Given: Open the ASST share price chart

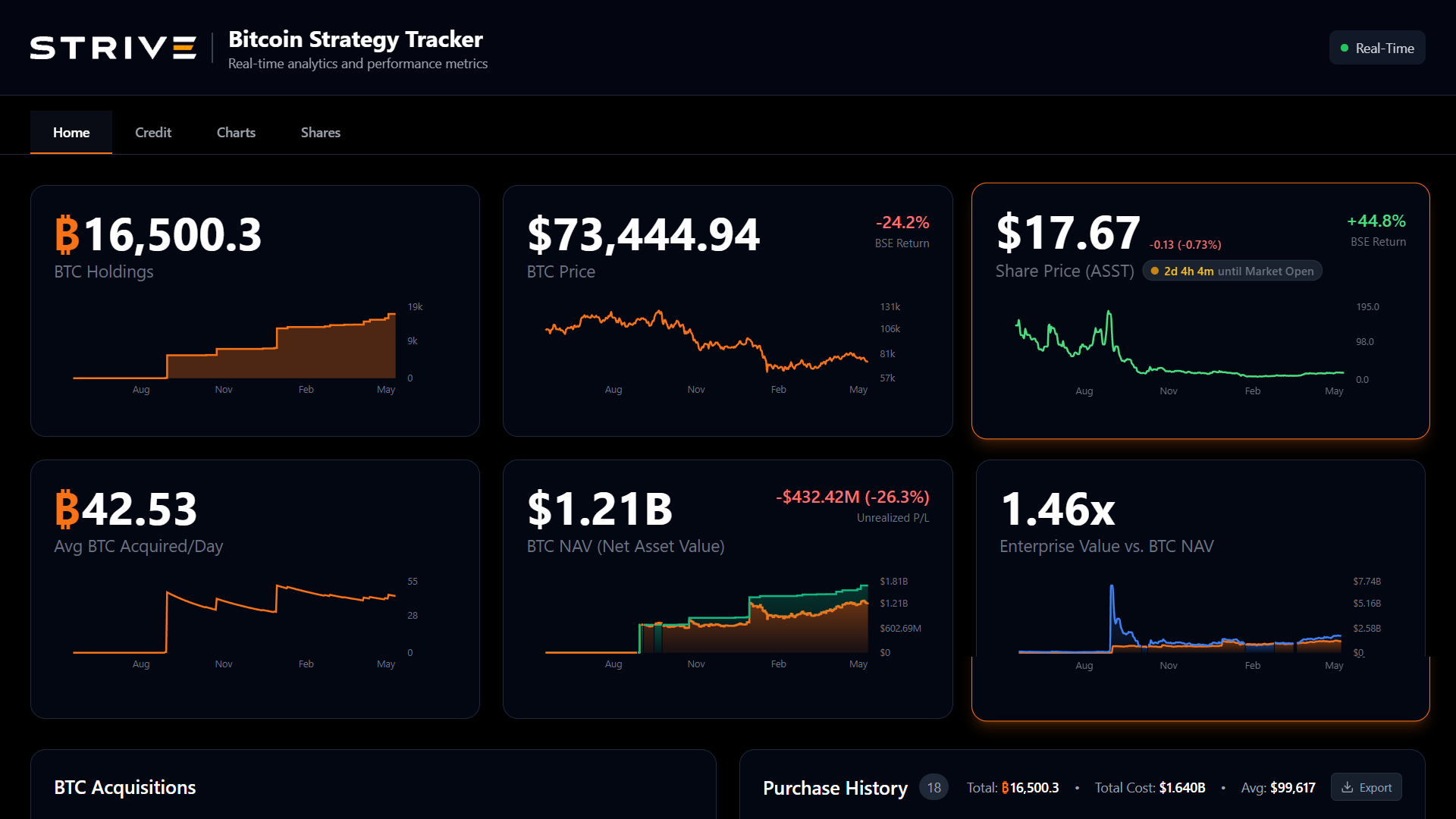Looking at the screenshot, I should coord(1179,344).
